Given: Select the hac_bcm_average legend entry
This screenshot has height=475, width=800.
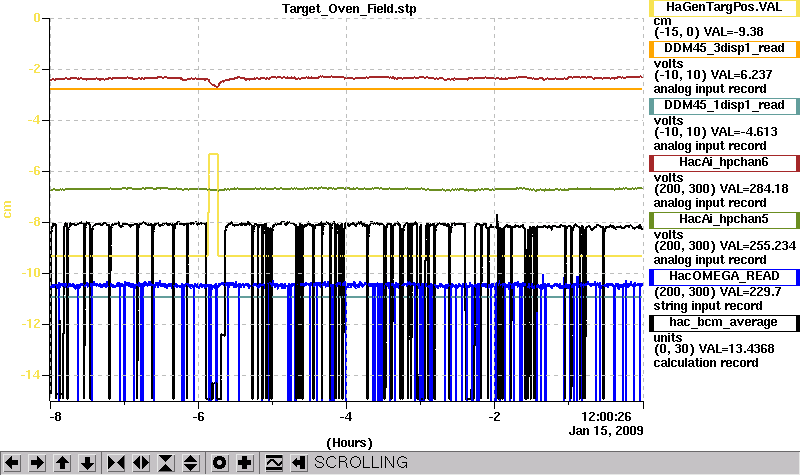Looking at the screenshot, I should click(724, 323).
